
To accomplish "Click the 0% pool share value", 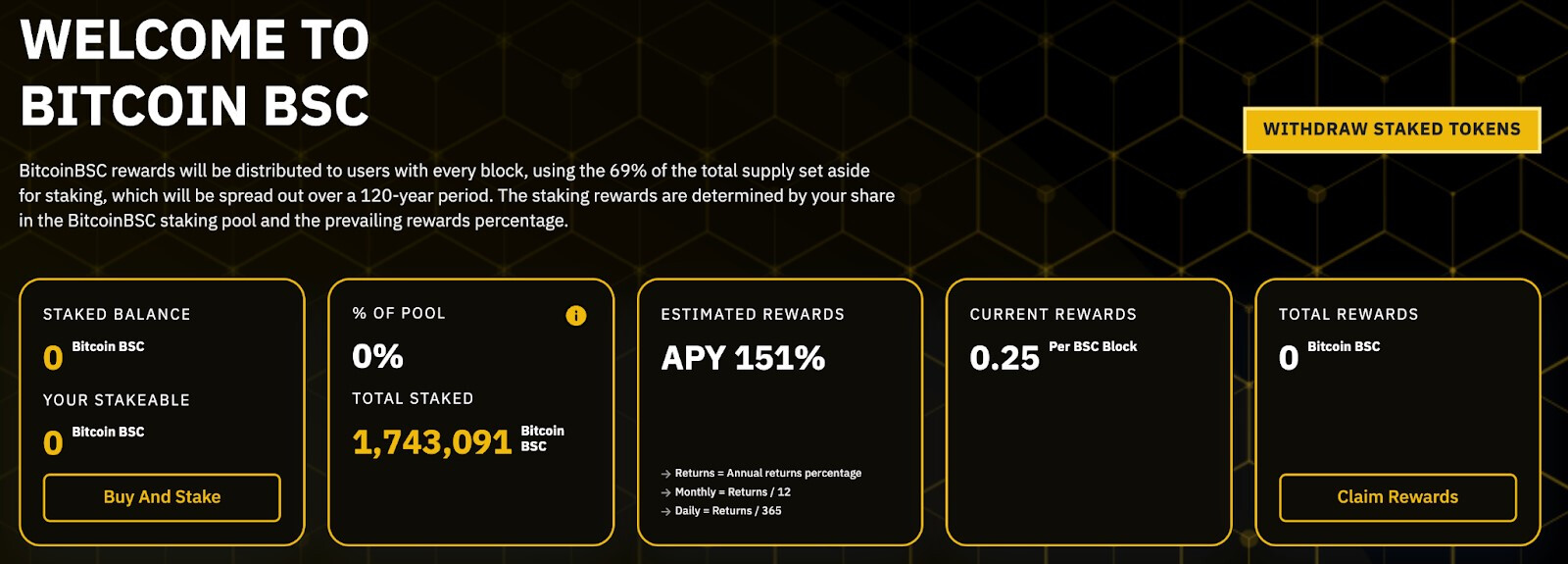I will [x=377, y=356].
